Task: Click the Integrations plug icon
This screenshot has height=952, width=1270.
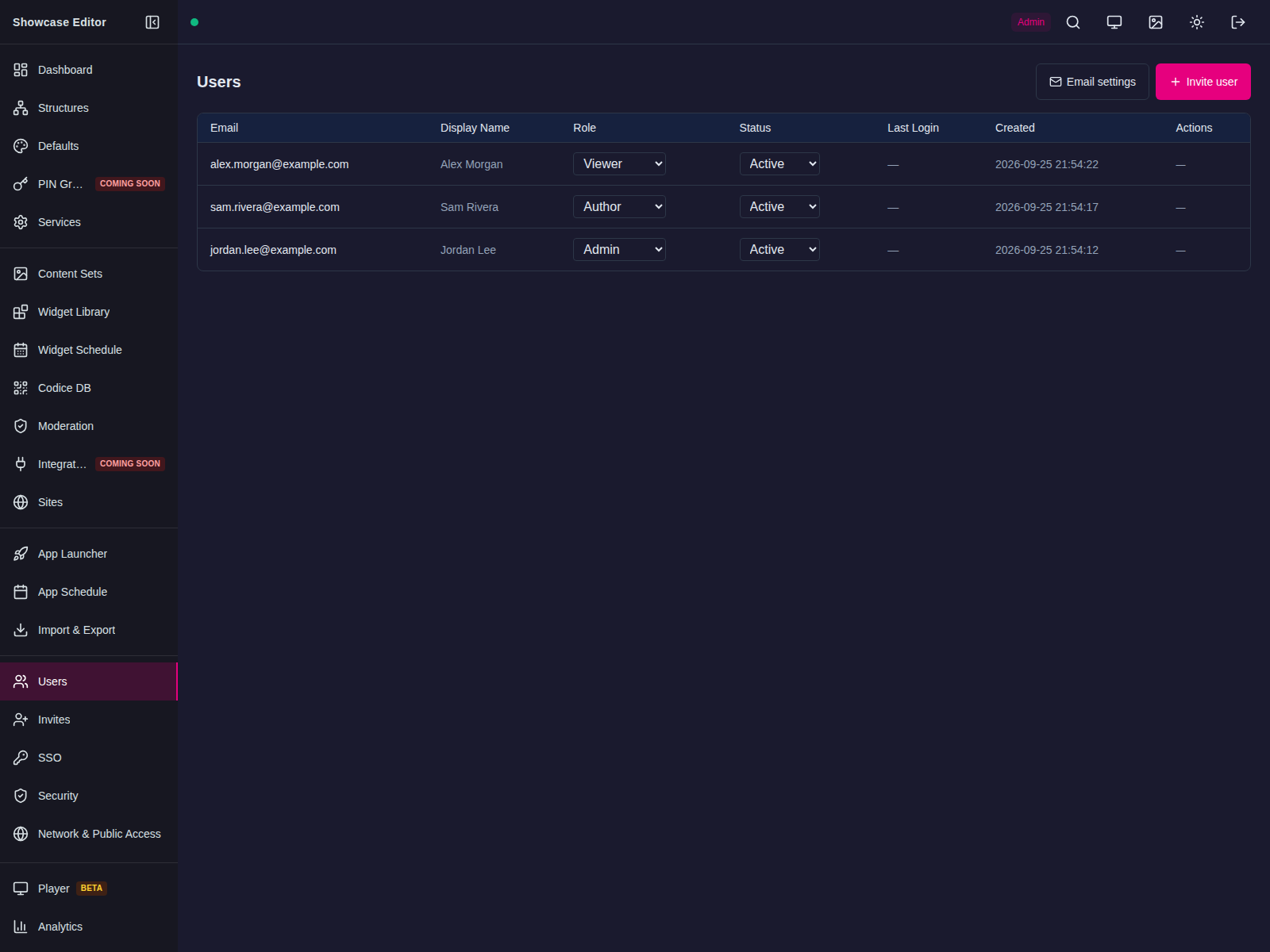Action: click(21, 464)
